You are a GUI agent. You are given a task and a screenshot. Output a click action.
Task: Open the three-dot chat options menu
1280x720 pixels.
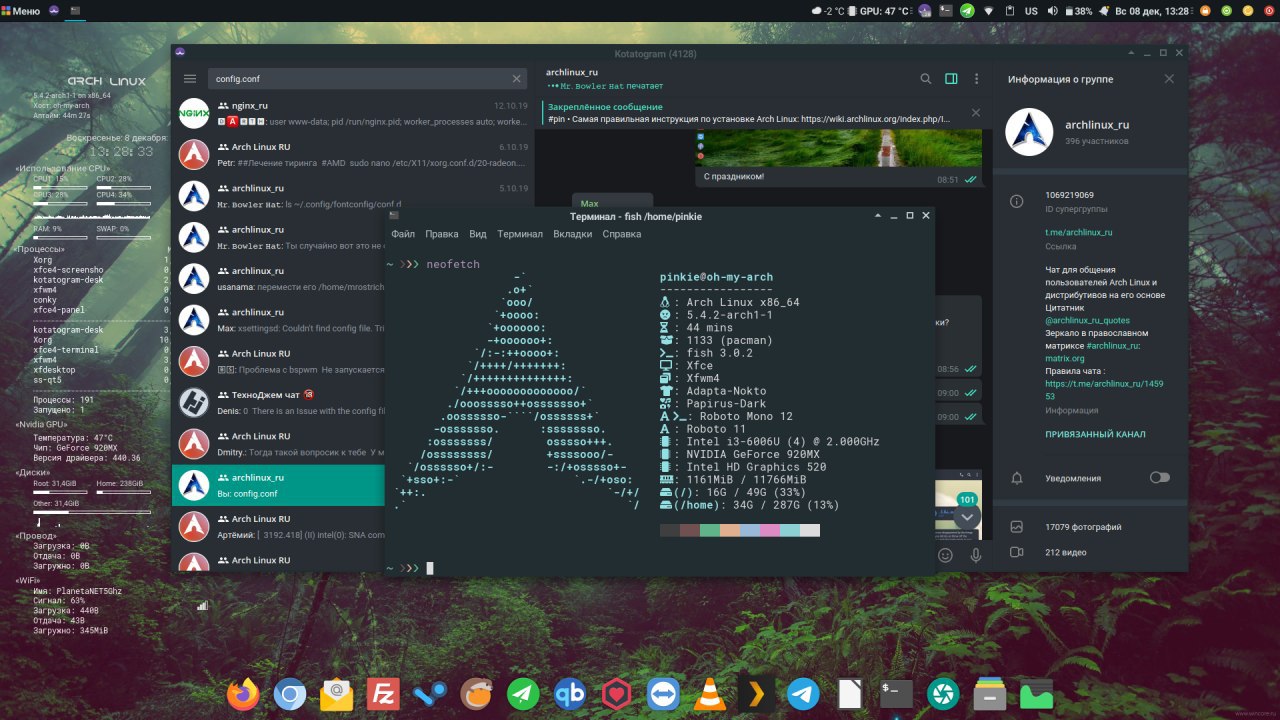[x=976, y=79]
